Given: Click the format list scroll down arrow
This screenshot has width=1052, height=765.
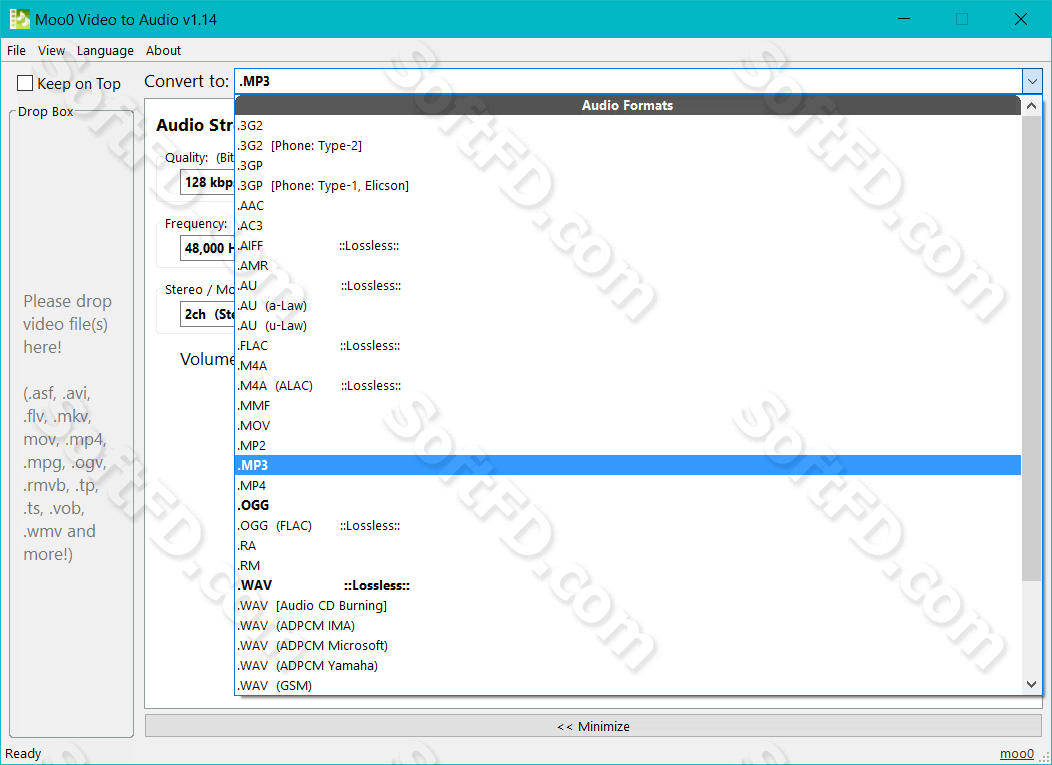Looking at the screenshot, I should pos(1032,684).
